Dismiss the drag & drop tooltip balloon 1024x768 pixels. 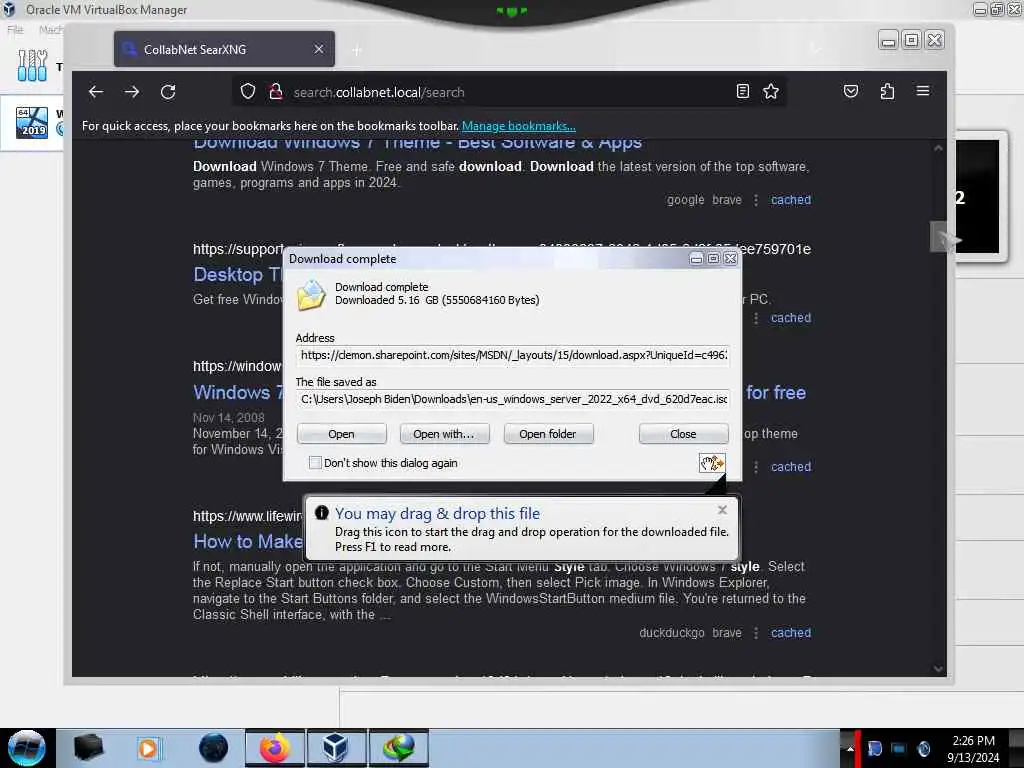pyautogui.click(x=722, y=510)
